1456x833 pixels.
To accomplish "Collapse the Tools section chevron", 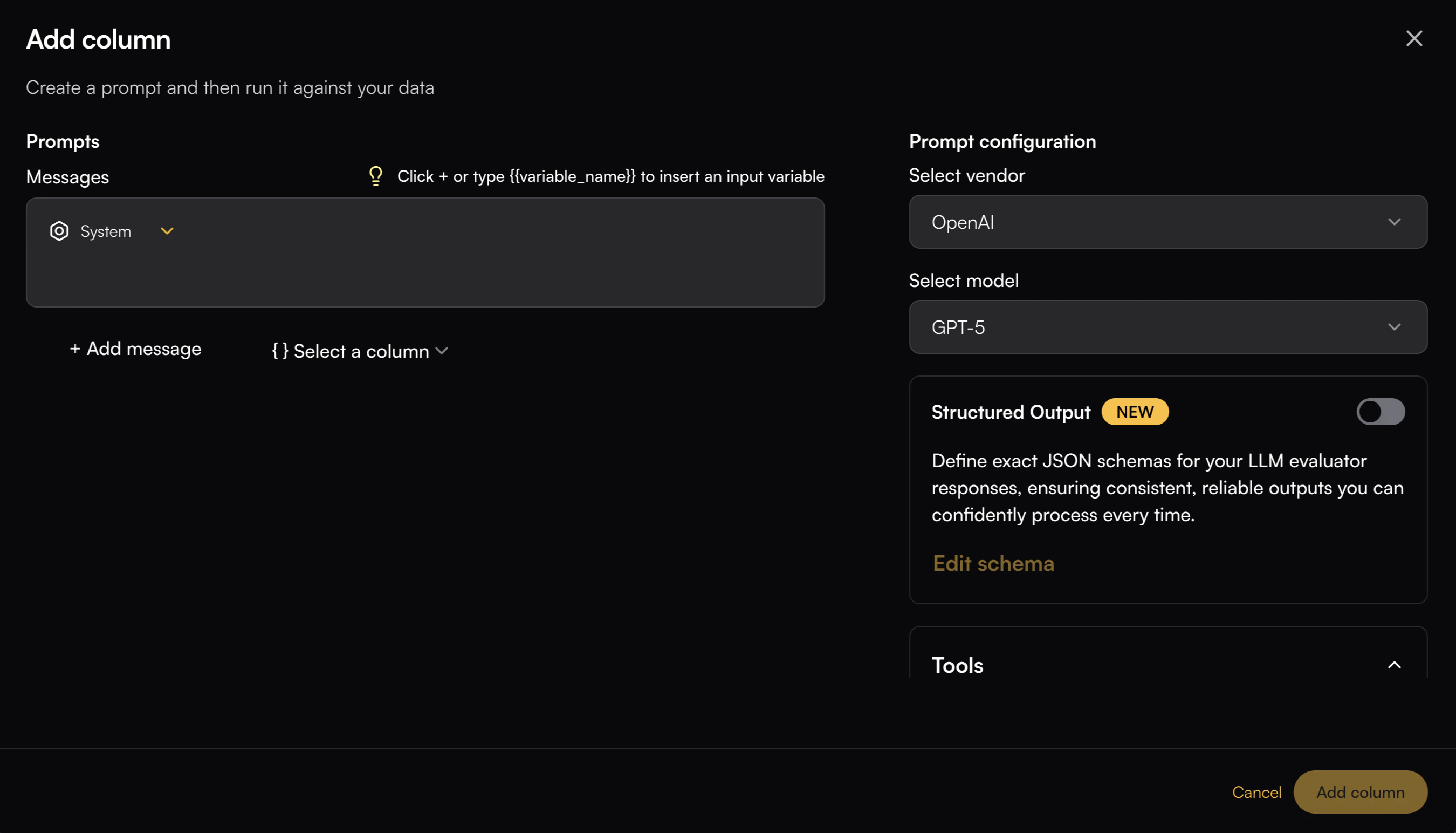I will [1394, 665].
